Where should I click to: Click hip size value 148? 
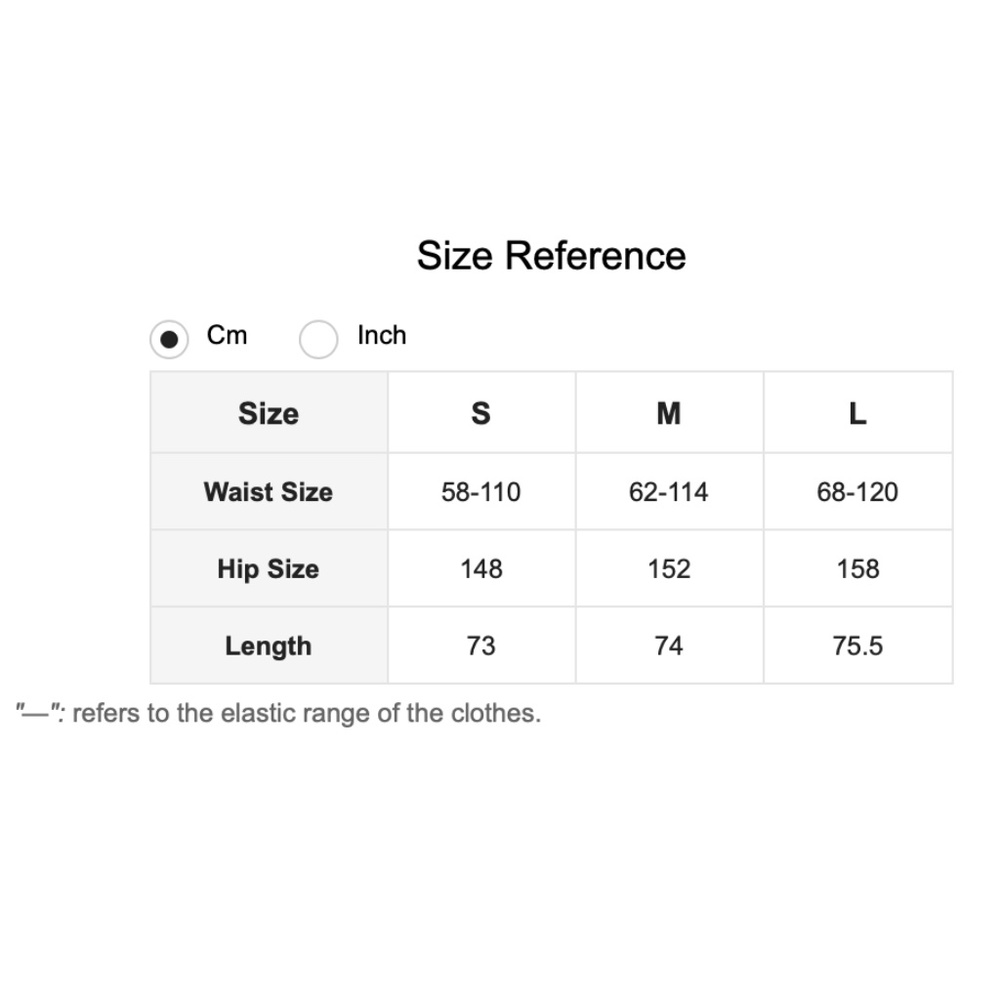[x=481, y=569]
